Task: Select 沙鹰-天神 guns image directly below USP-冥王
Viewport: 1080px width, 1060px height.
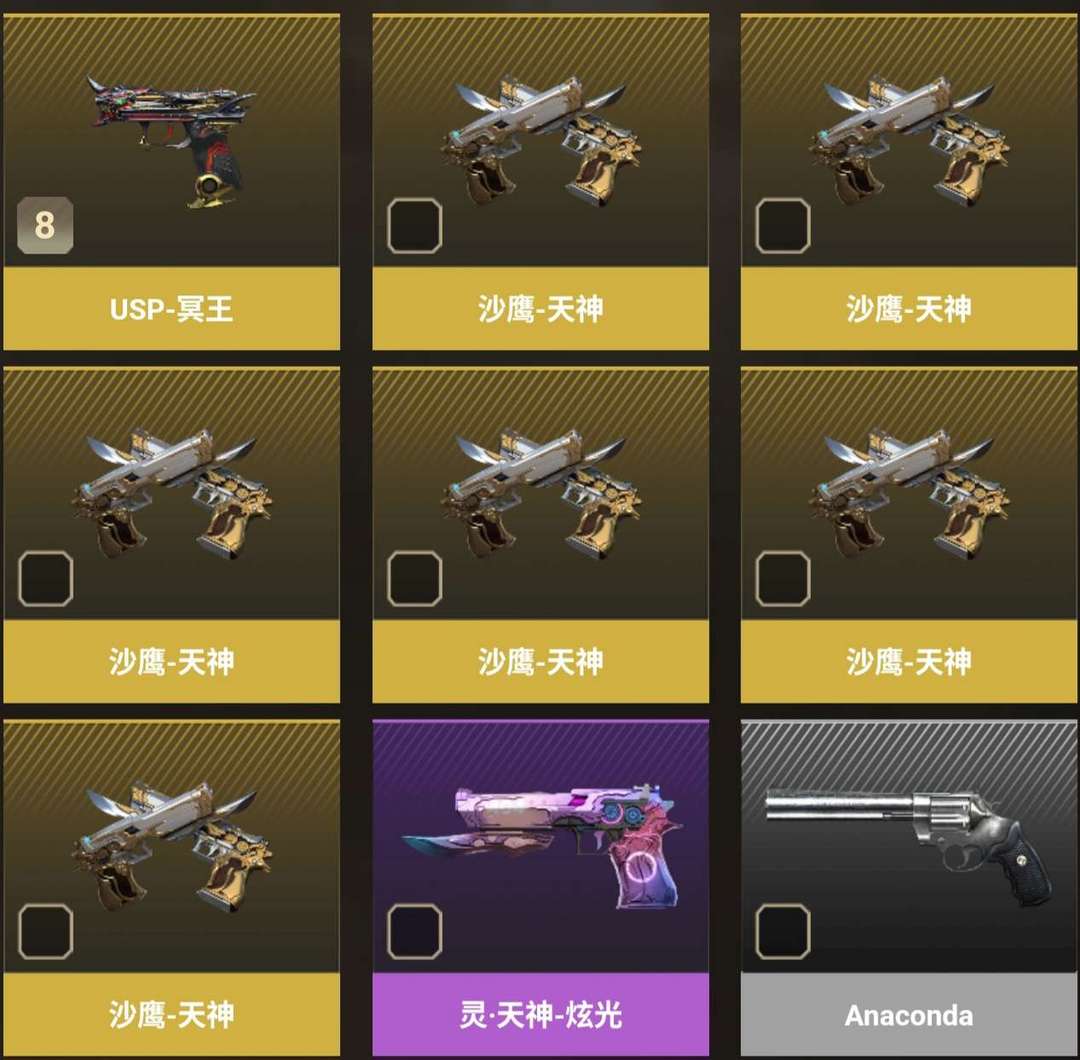Action: (x=172, y=494)
